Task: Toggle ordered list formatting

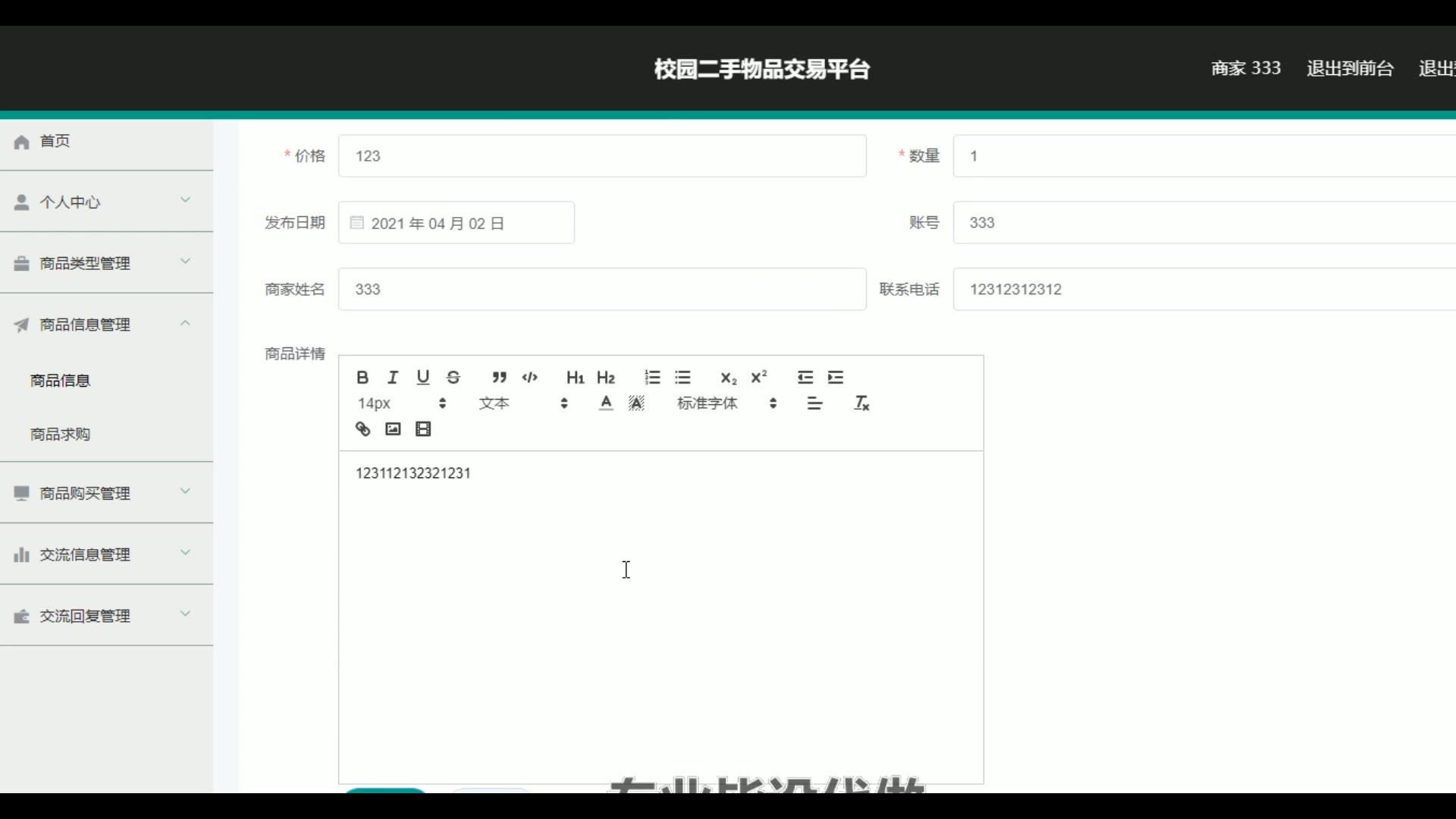Action: 652,378
